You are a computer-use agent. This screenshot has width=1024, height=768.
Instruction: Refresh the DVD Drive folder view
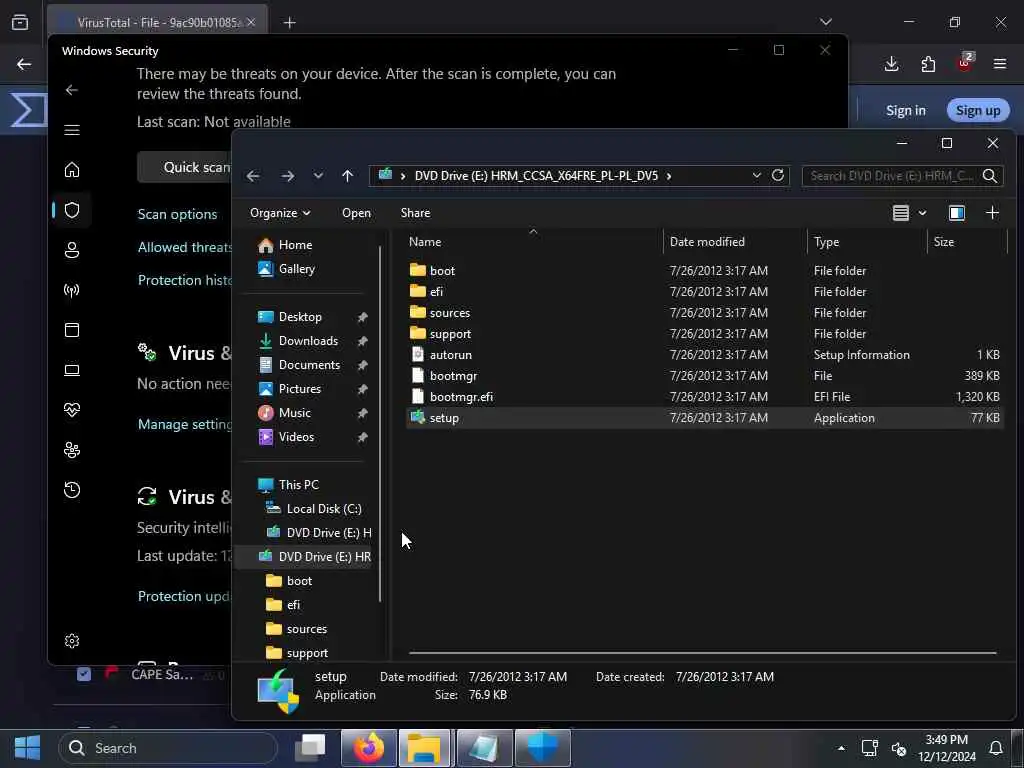[x=778, y=175]
